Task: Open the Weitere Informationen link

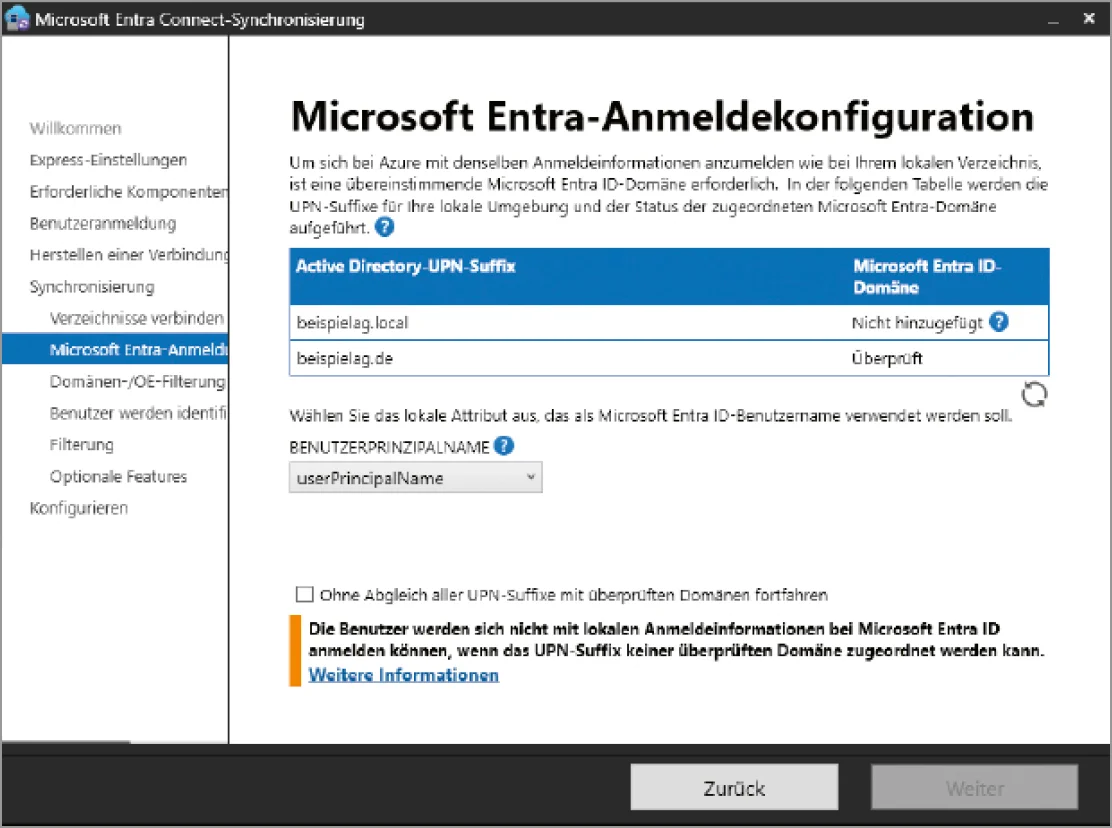Action: 404,675
